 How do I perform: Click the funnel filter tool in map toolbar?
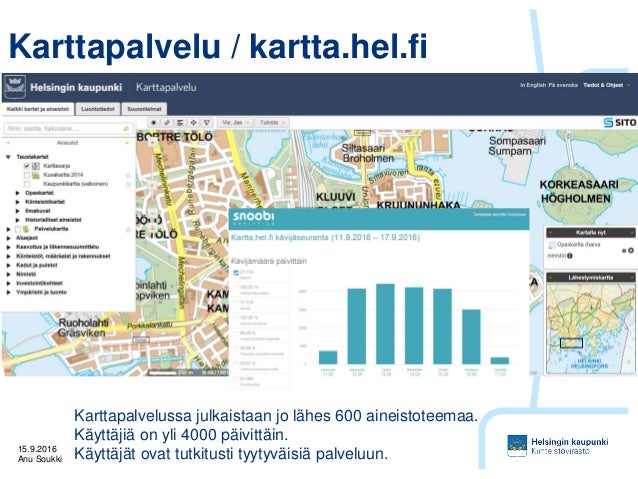point(207,122)
